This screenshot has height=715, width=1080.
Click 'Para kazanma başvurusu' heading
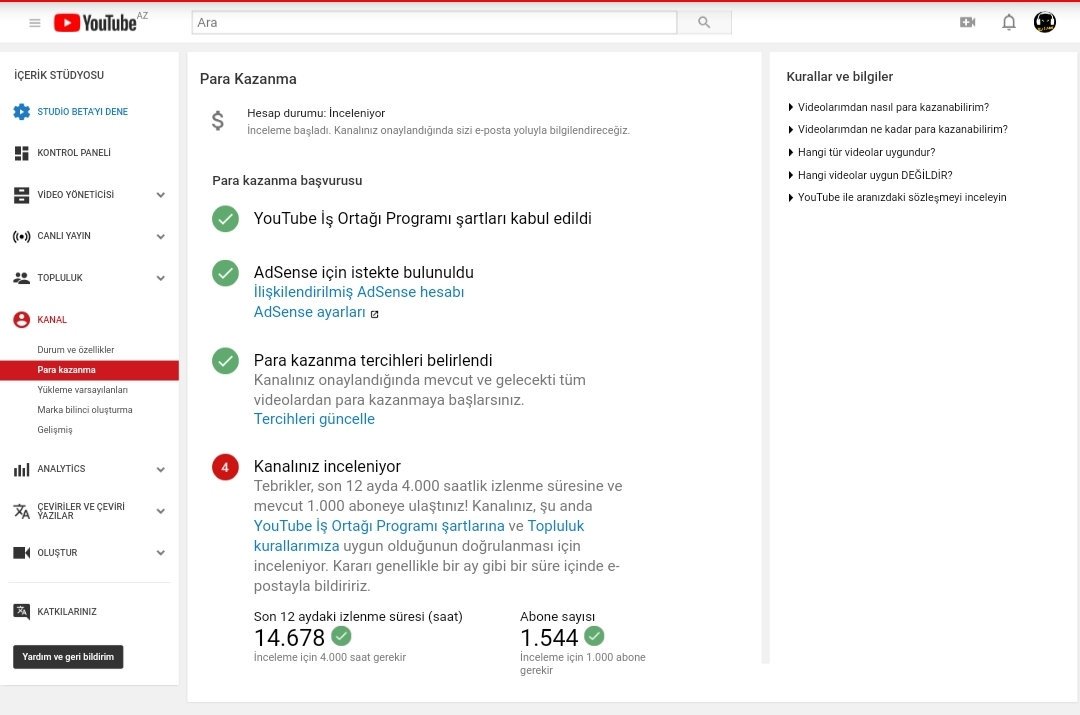coord(287,180)
